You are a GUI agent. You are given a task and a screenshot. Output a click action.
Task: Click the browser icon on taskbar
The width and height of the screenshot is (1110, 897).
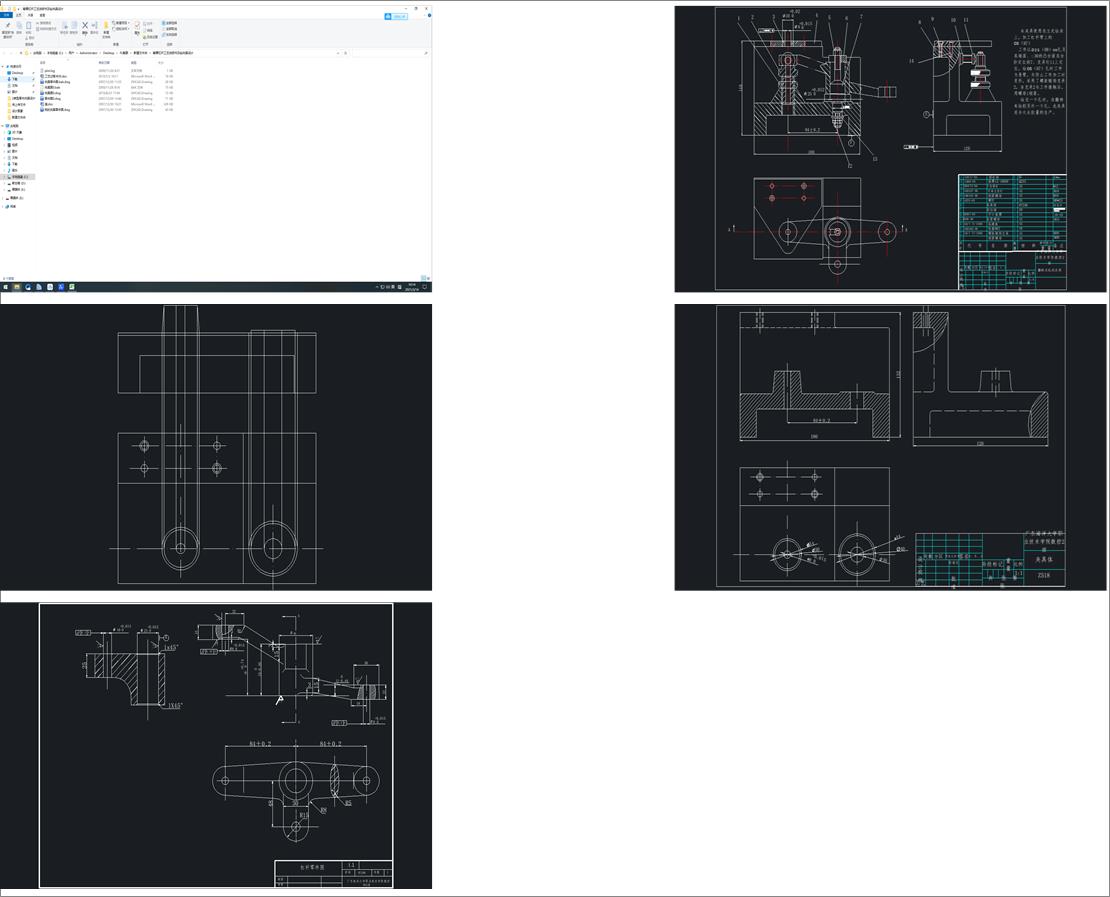28,287
